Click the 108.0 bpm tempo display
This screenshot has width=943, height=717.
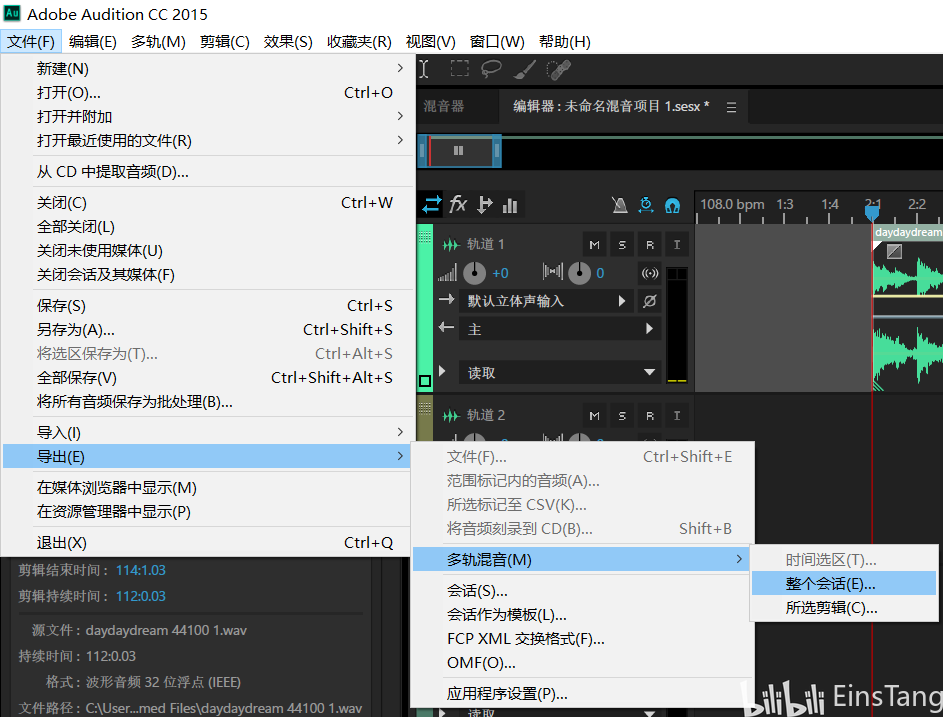click(732, 205)
